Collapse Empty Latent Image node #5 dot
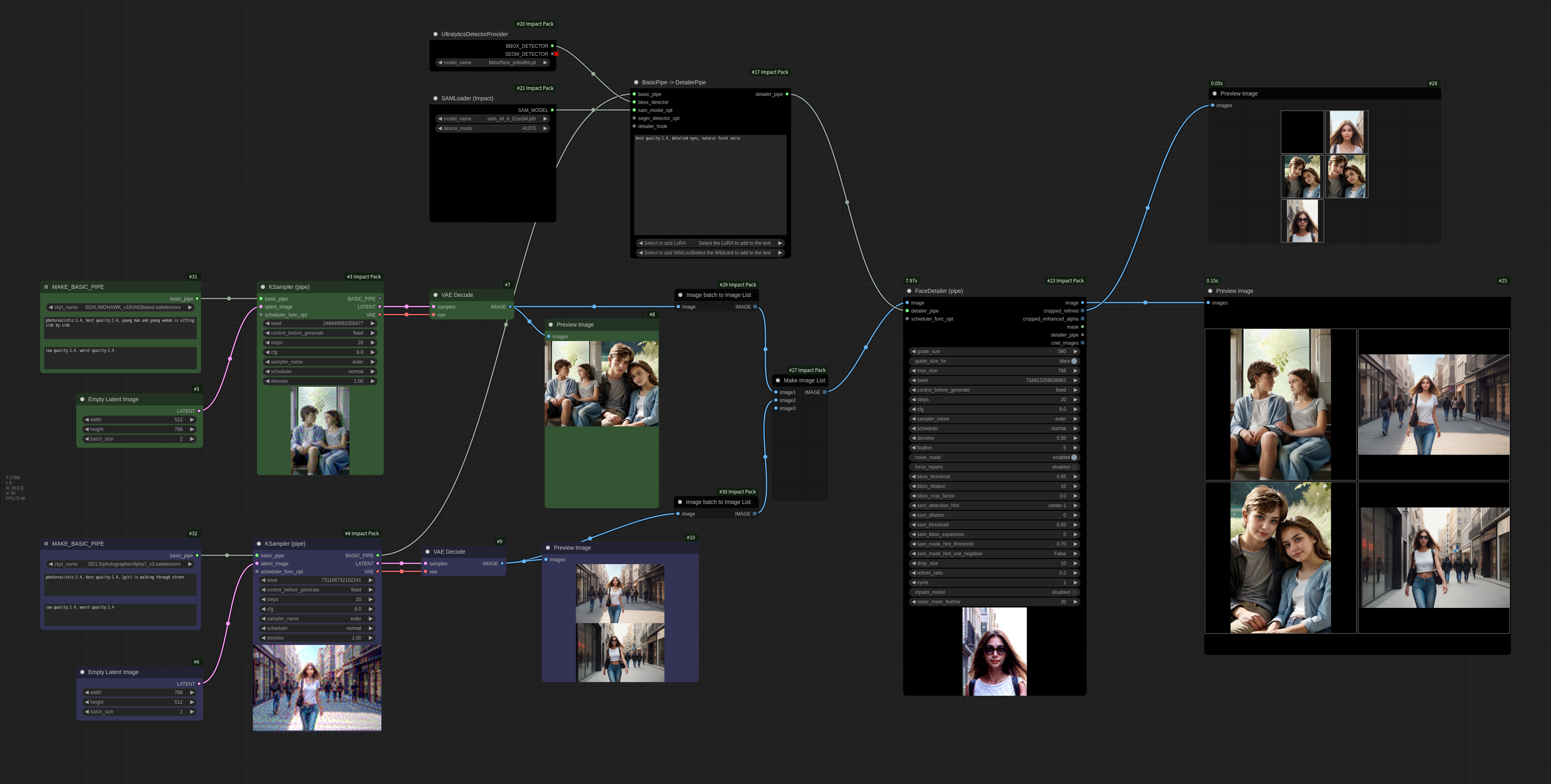The width and height of the screenshot is (1551, 784). [83, 400]
